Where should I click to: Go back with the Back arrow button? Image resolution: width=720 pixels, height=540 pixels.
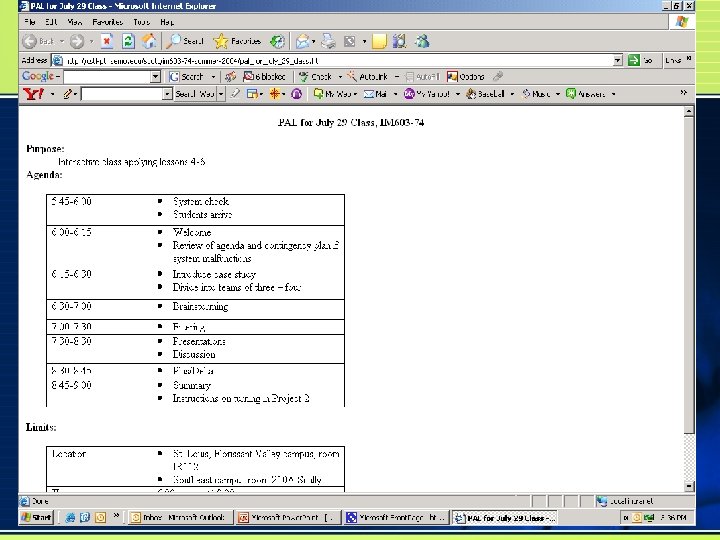[38, 41]
